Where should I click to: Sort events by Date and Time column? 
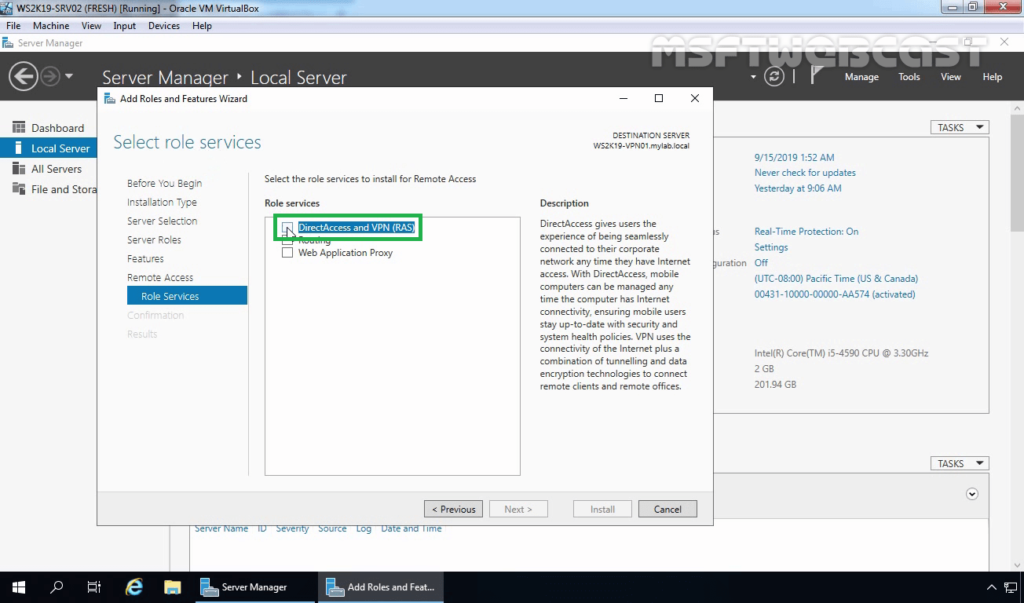(x=411, y=529)
